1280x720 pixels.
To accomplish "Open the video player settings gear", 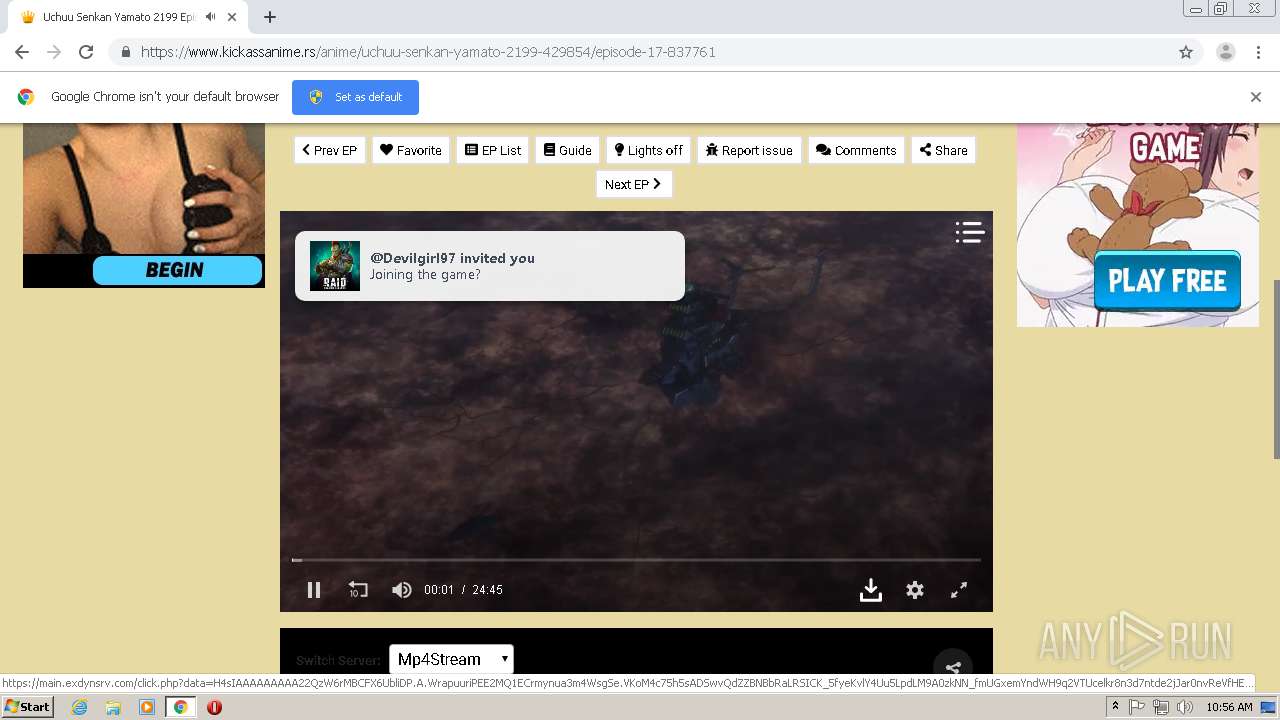I will click(915, 590).
